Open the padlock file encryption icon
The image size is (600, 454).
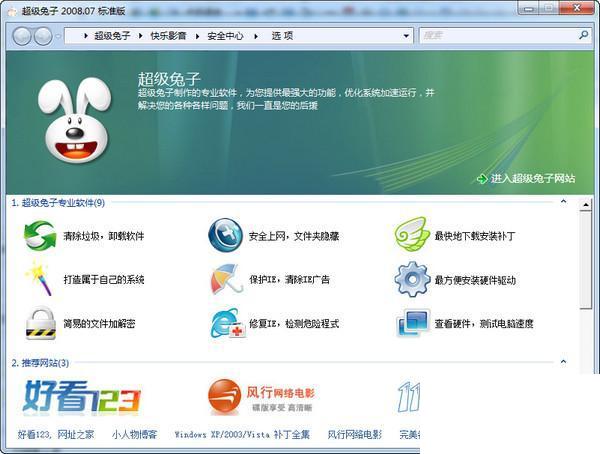coord(41,323)
